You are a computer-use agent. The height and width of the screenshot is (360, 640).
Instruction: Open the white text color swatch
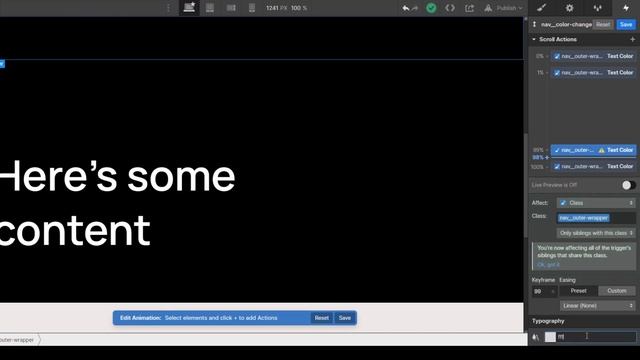550,337
